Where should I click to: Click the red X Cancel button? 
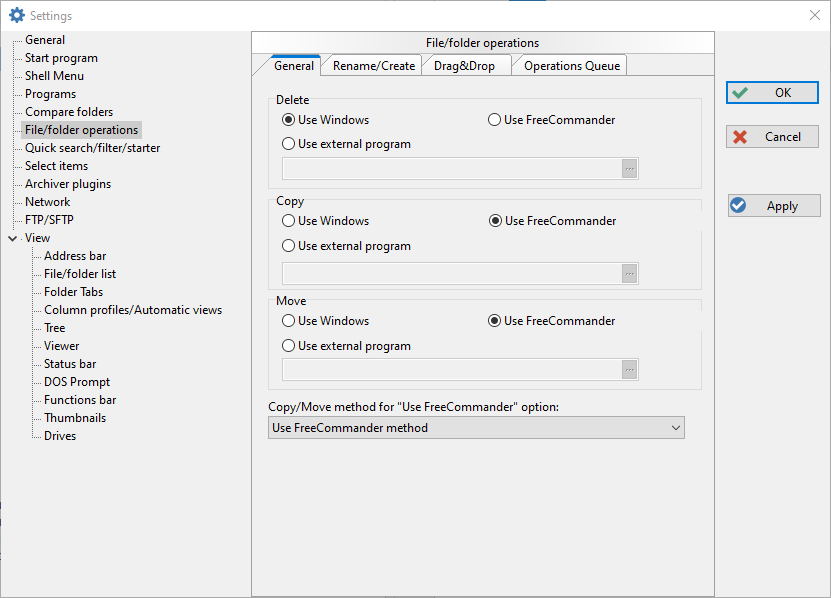772,137
